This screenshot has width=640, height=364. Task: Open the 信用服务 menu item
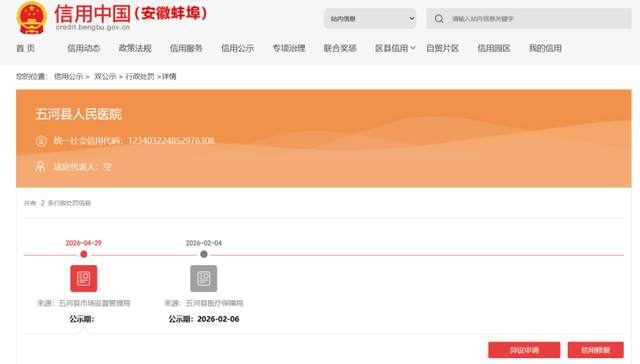(x=186, y=48)
